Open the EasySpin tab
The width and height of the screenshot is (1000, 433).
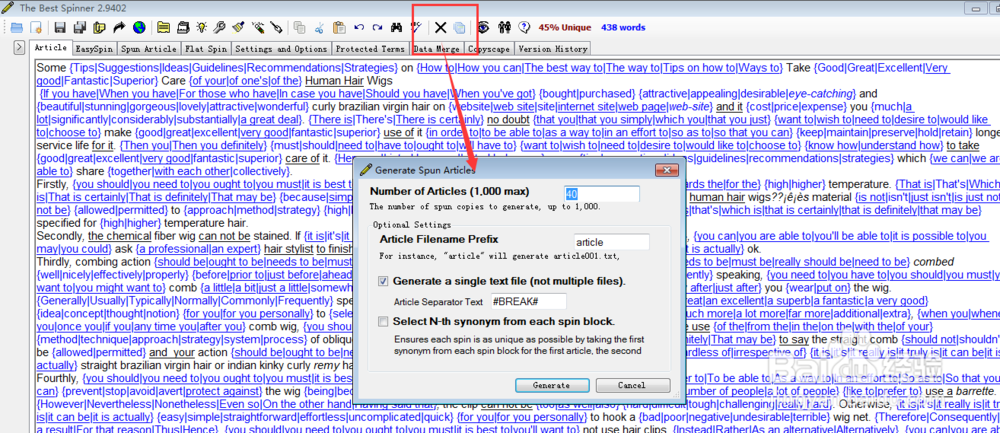94,48
